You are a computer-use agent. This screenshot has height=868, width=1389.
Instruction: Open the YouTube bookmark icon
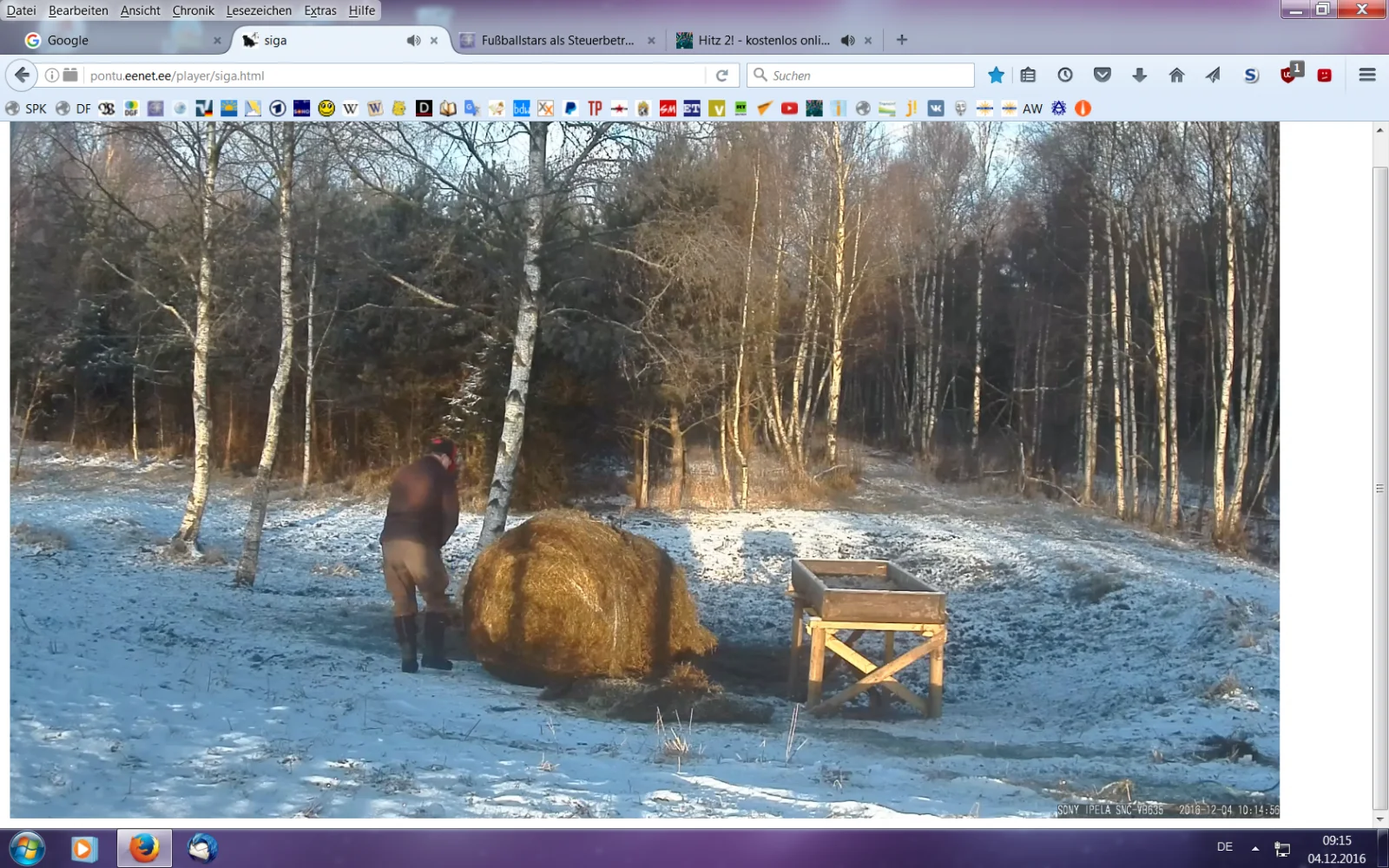coord(789,108)
